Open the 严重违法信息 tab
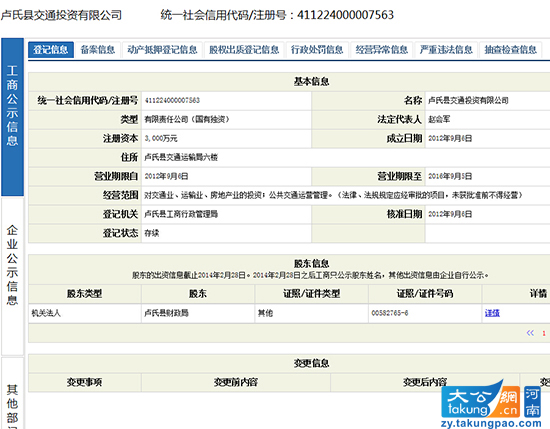The image size is (550, 429). click(446, 49)
